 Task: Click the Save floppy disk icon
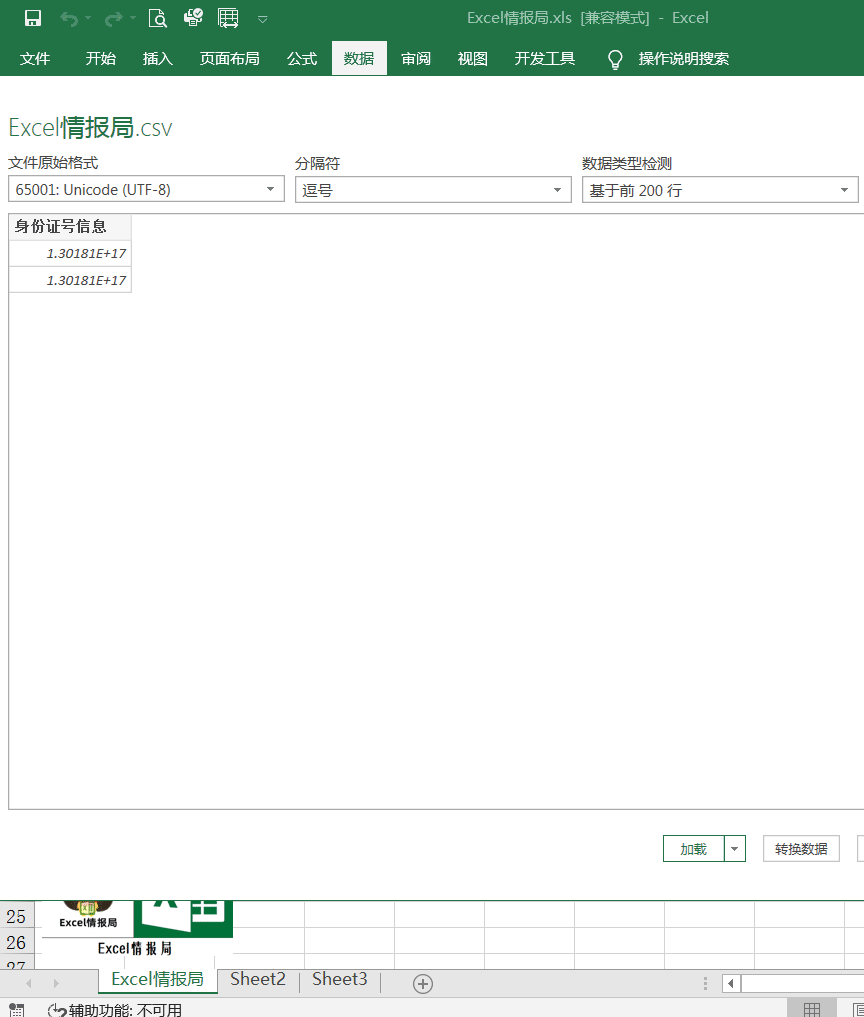pos(32,18)
